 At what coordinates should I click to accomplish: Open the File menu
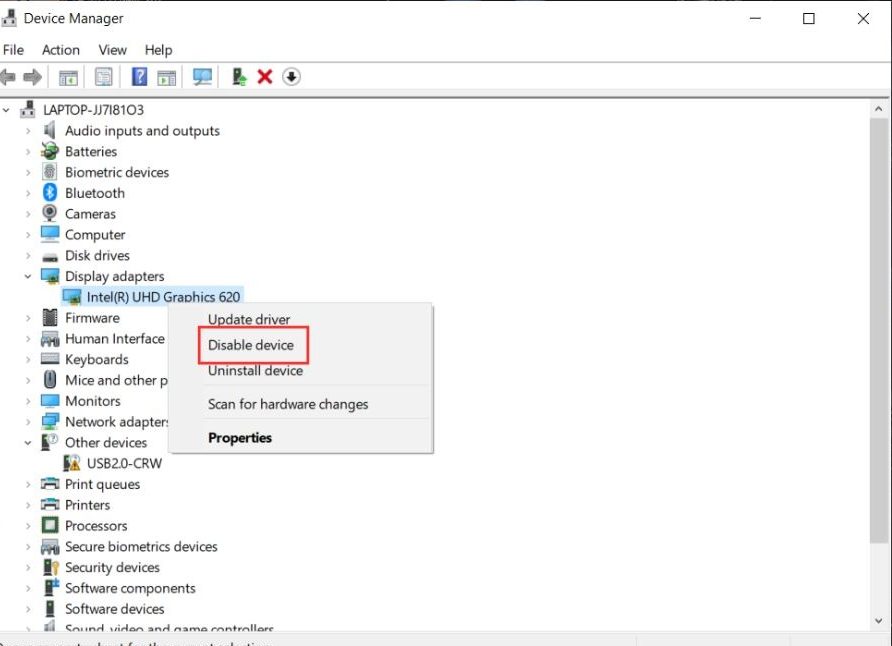coord(13,50)
